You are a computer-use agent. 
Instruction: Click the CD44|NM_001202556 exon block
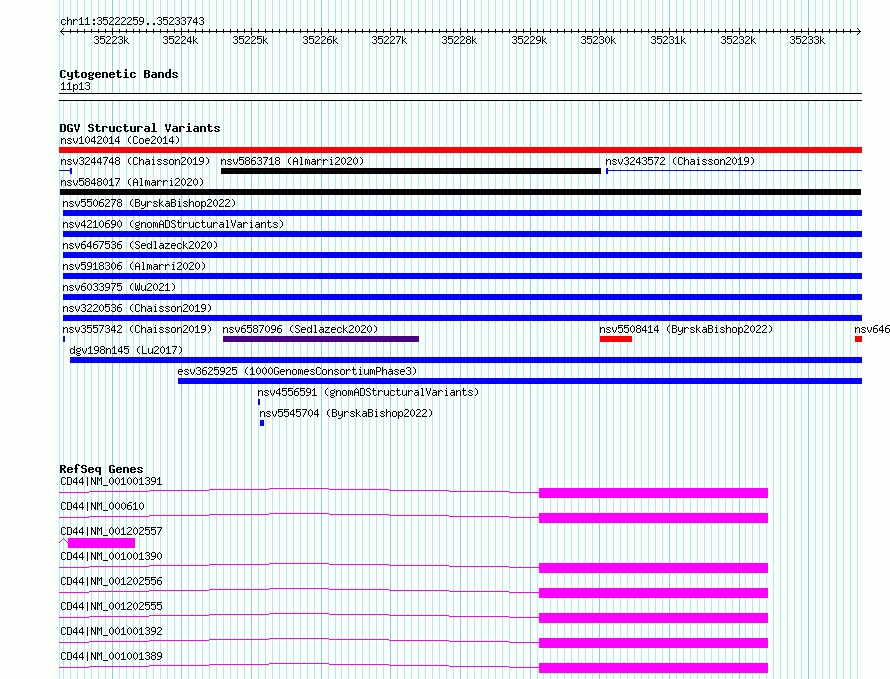(653, 593)
